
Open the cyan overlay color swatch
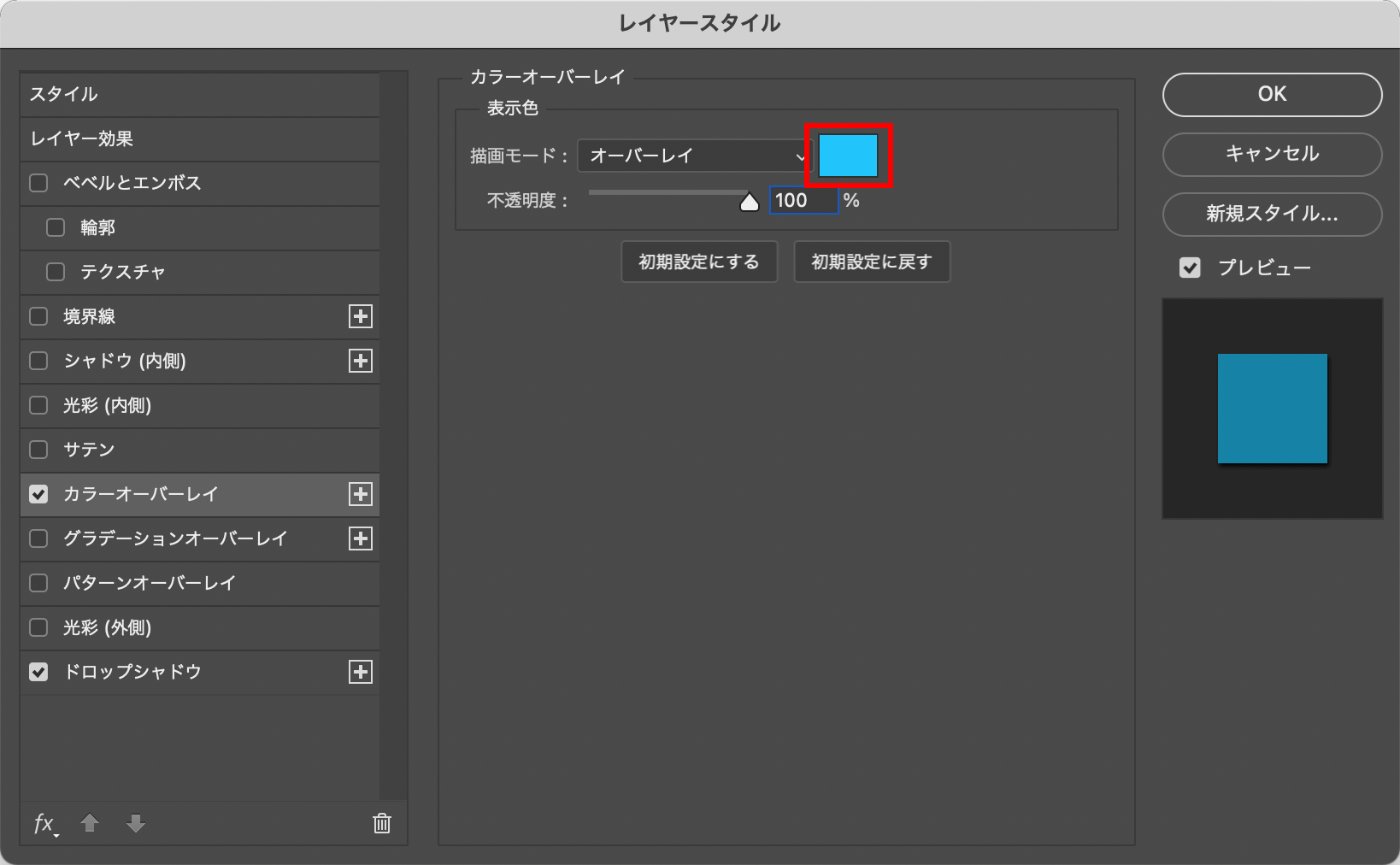pos(849,156)
